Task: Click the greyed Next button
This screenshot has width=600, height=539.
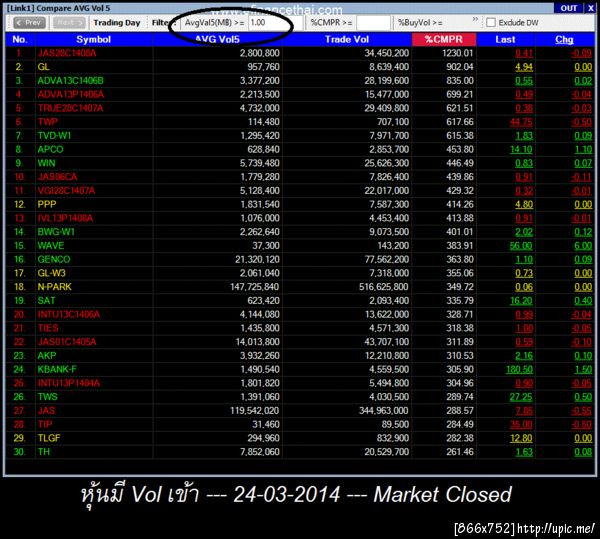Action: click(69, 23)
